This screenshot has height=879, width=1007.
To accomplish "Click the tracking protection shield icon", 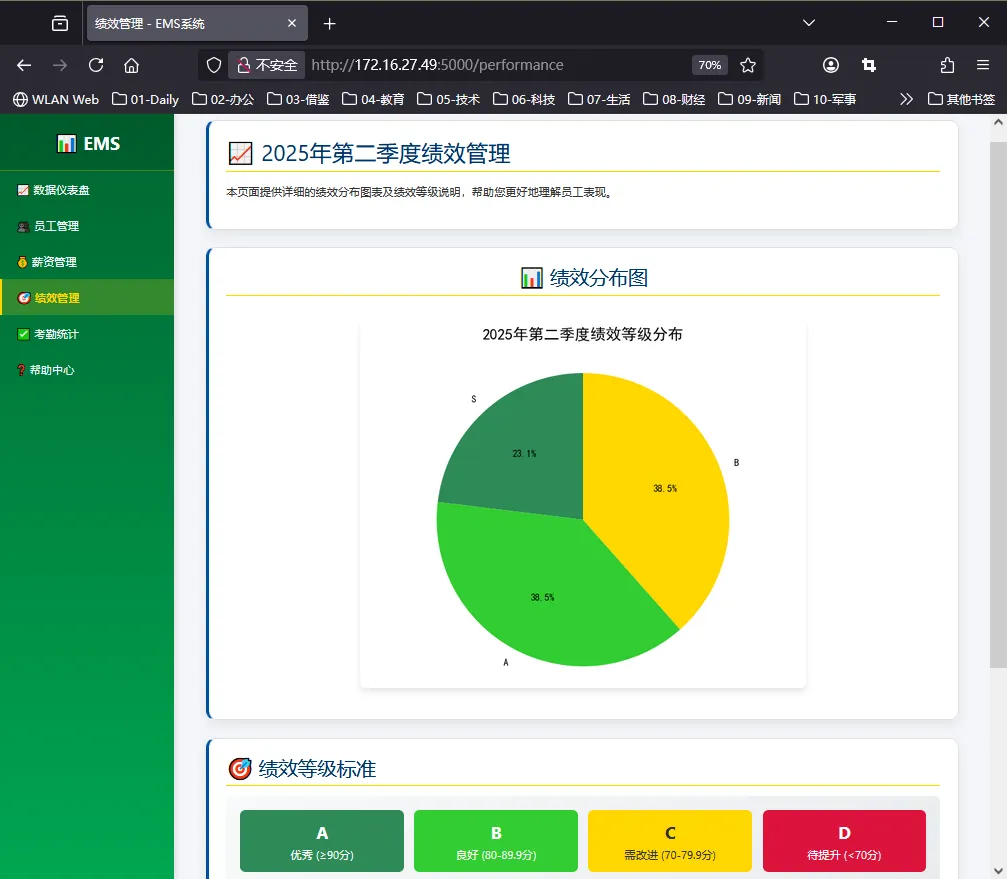I will click(x=214, y=65).
